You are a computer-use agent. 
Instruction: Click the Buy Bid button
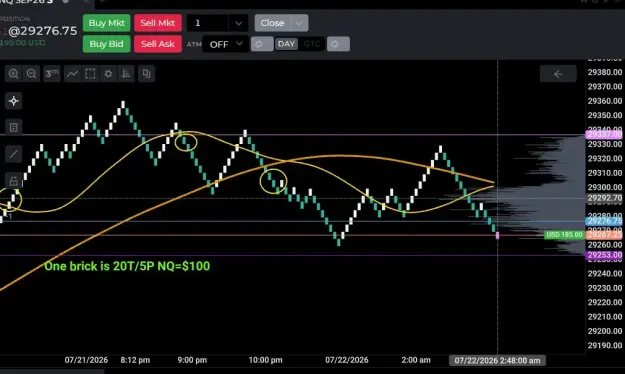[106, 44]
